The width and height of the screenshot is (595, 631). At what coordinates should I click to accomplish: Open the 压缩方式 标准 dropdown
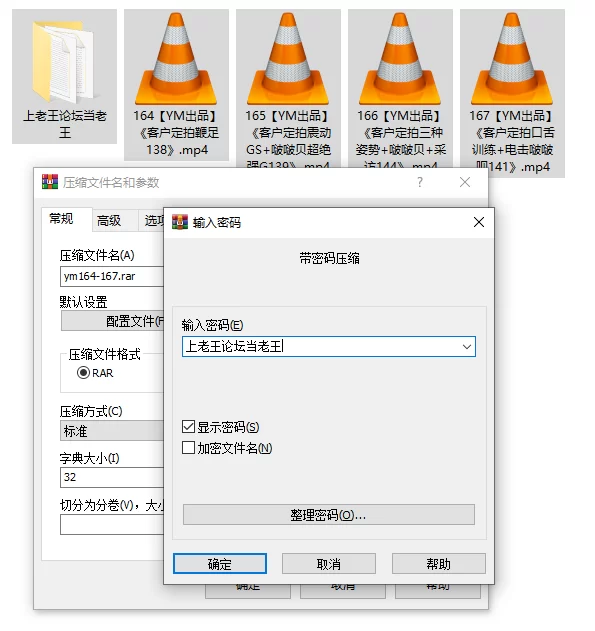coord(112,431)
